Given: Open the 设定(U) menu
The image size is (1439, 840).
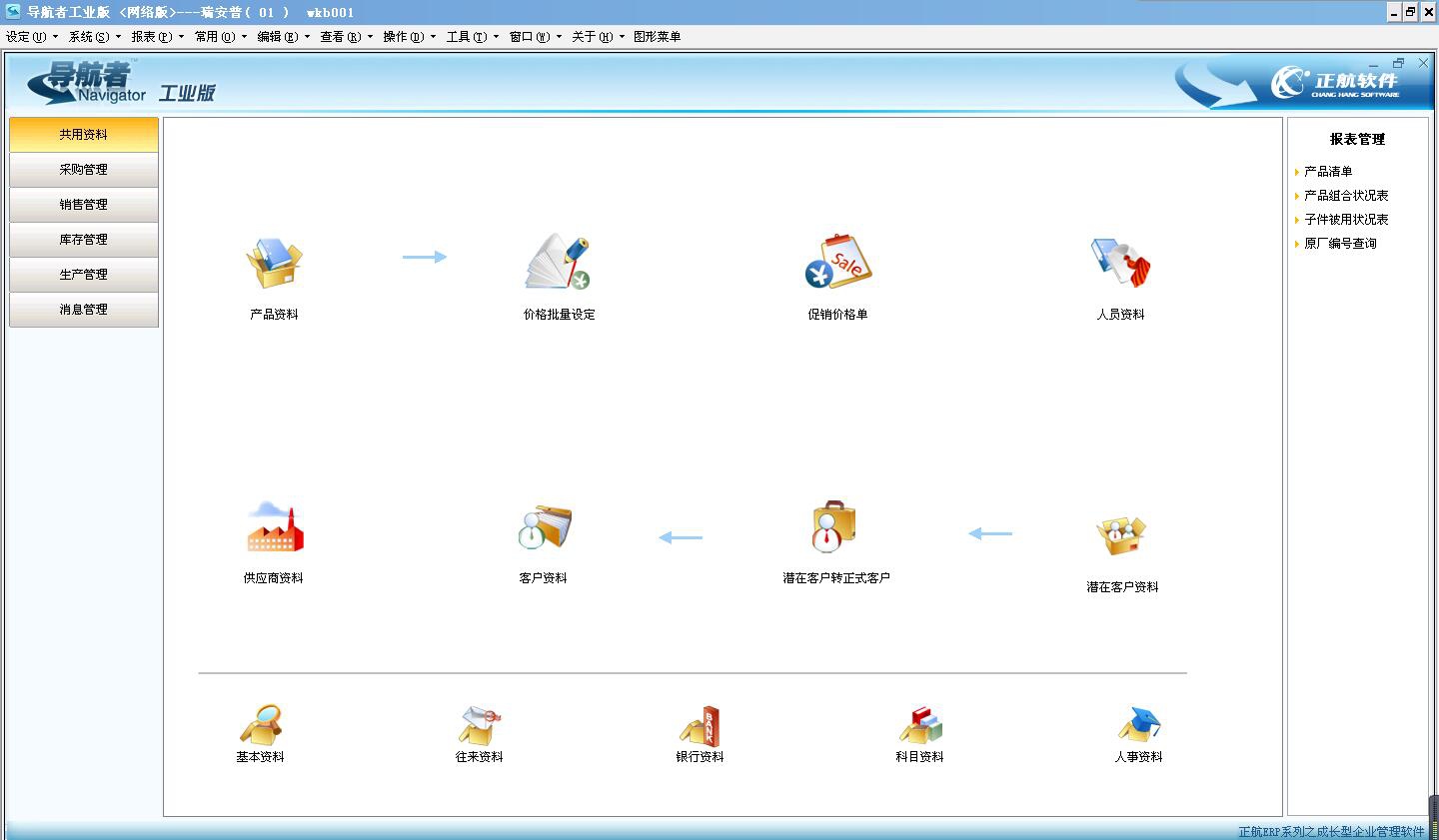Looking at the screenshot, I should 32,37.
